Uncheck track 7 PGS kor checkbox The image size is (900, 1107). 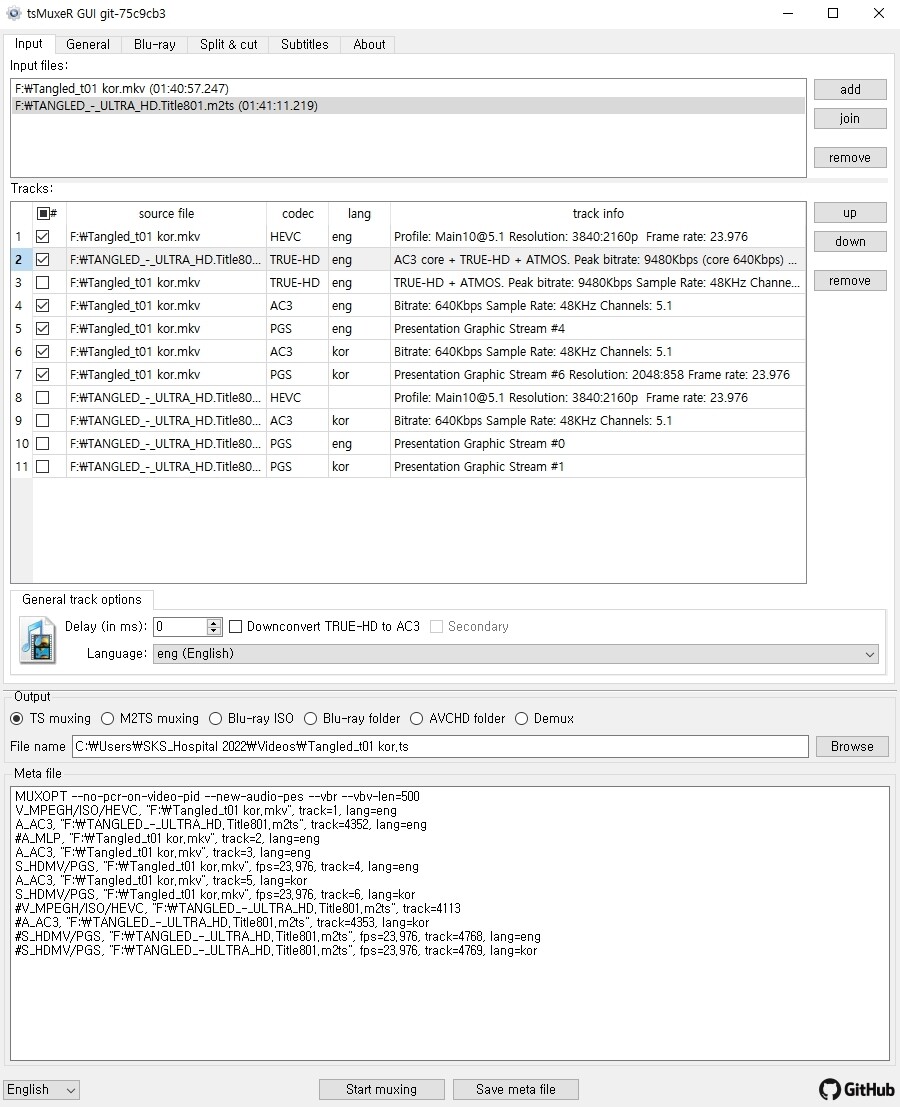pos(42,374)
